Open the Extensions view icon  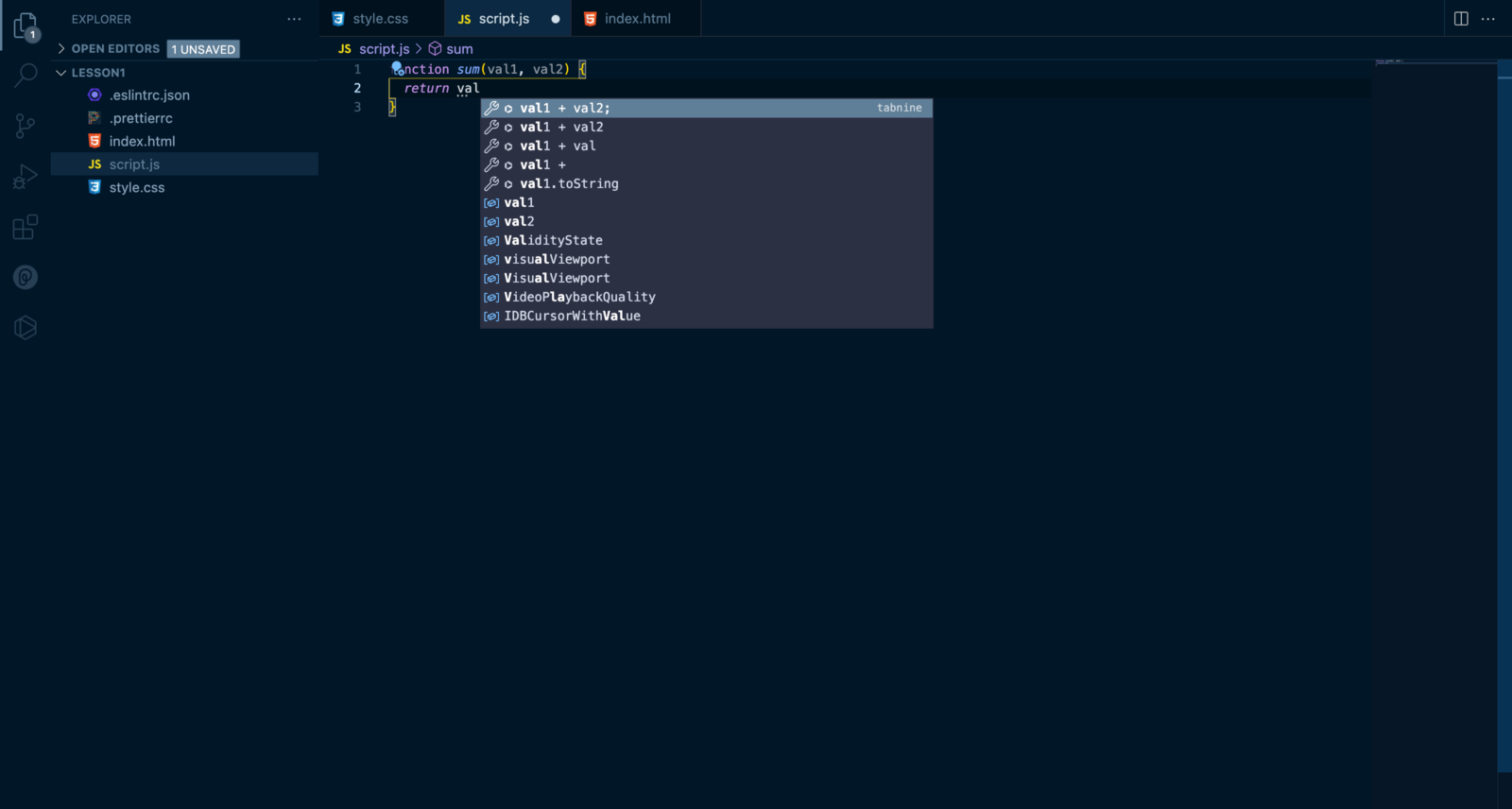coord(26,228)
